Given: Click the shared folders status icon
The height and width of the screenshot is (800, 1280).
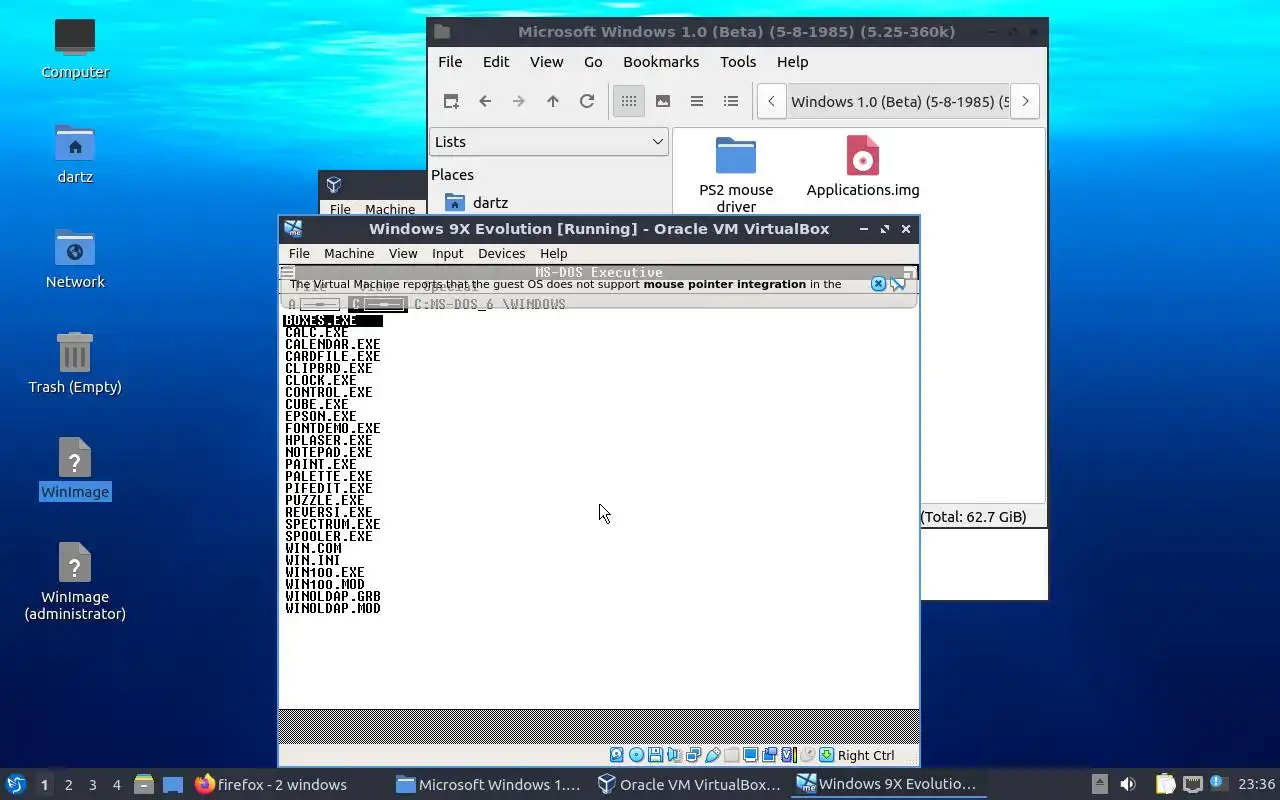Looking at the screenshot, I should coord(731,755).
